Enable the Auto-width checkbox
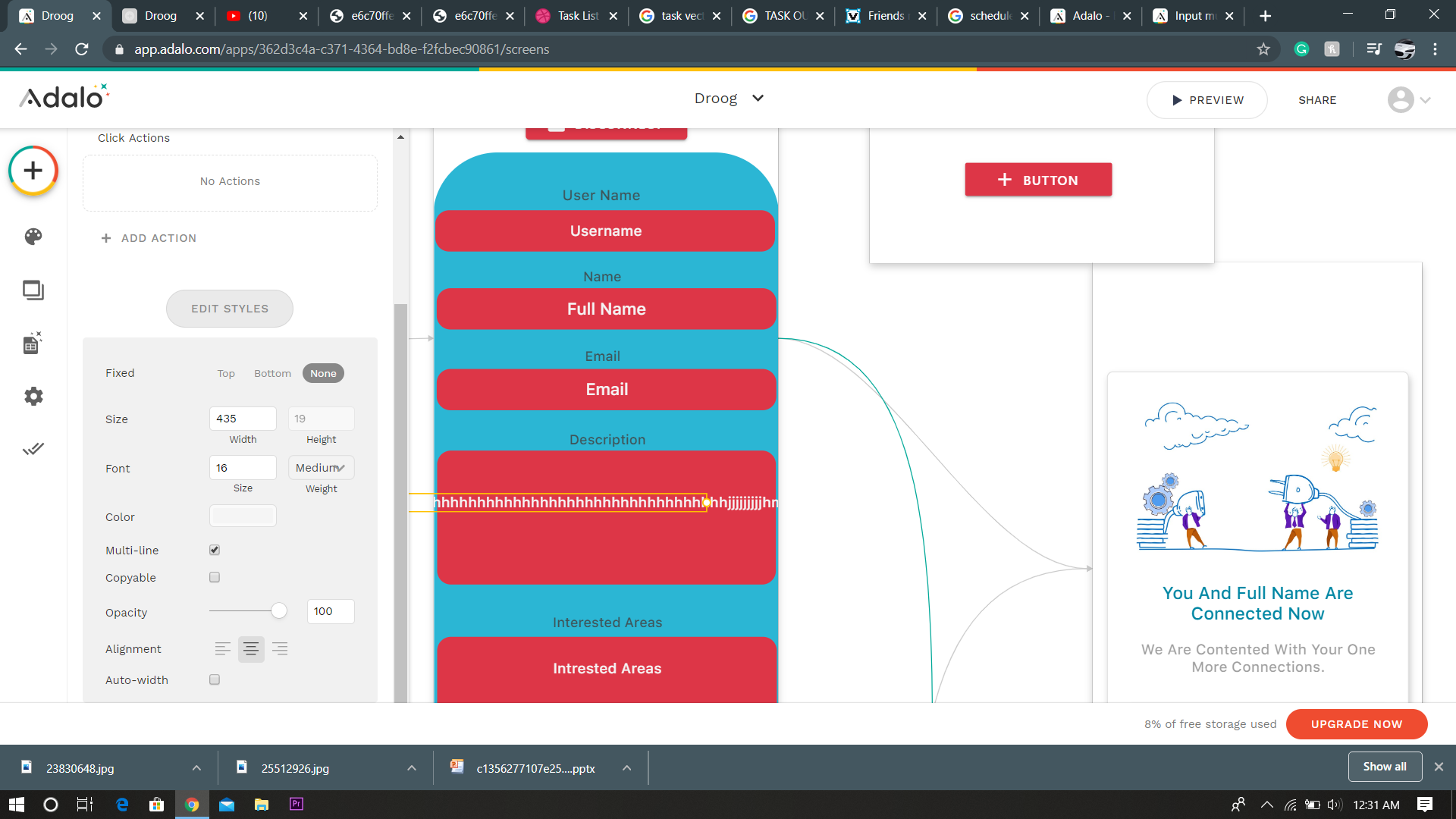Screen dimensions: 1456x819 pyautogui.click(x=215, y=679)
